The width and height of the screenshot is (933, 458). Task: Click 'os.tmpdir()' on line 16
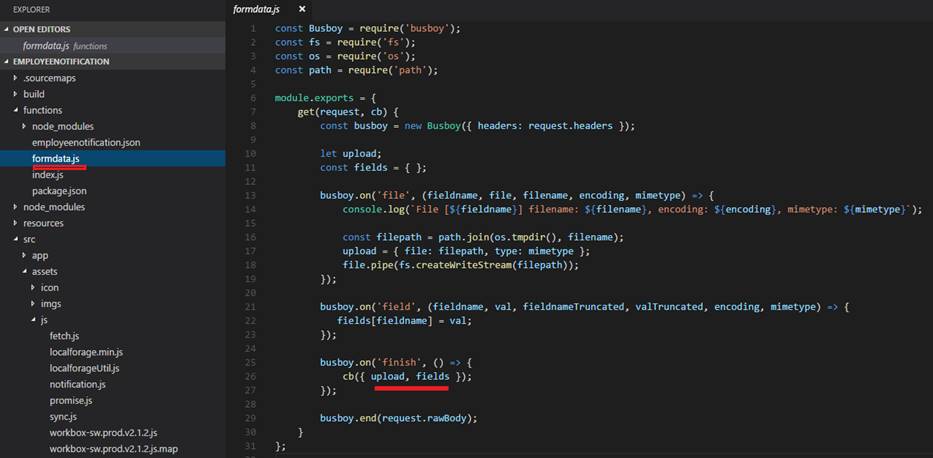click(x=523, y=237)
